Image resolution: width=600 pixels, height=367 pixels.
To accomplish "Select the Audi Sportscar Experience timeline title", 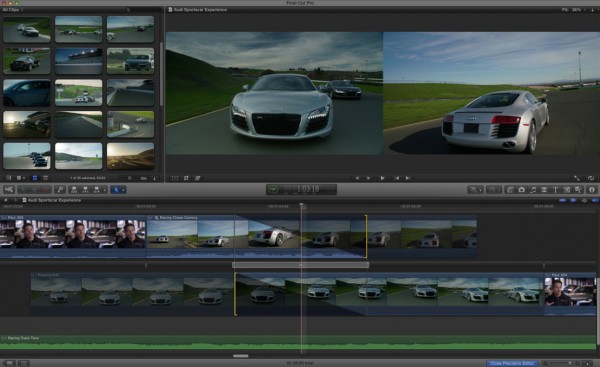I will (x=54, y=200).
